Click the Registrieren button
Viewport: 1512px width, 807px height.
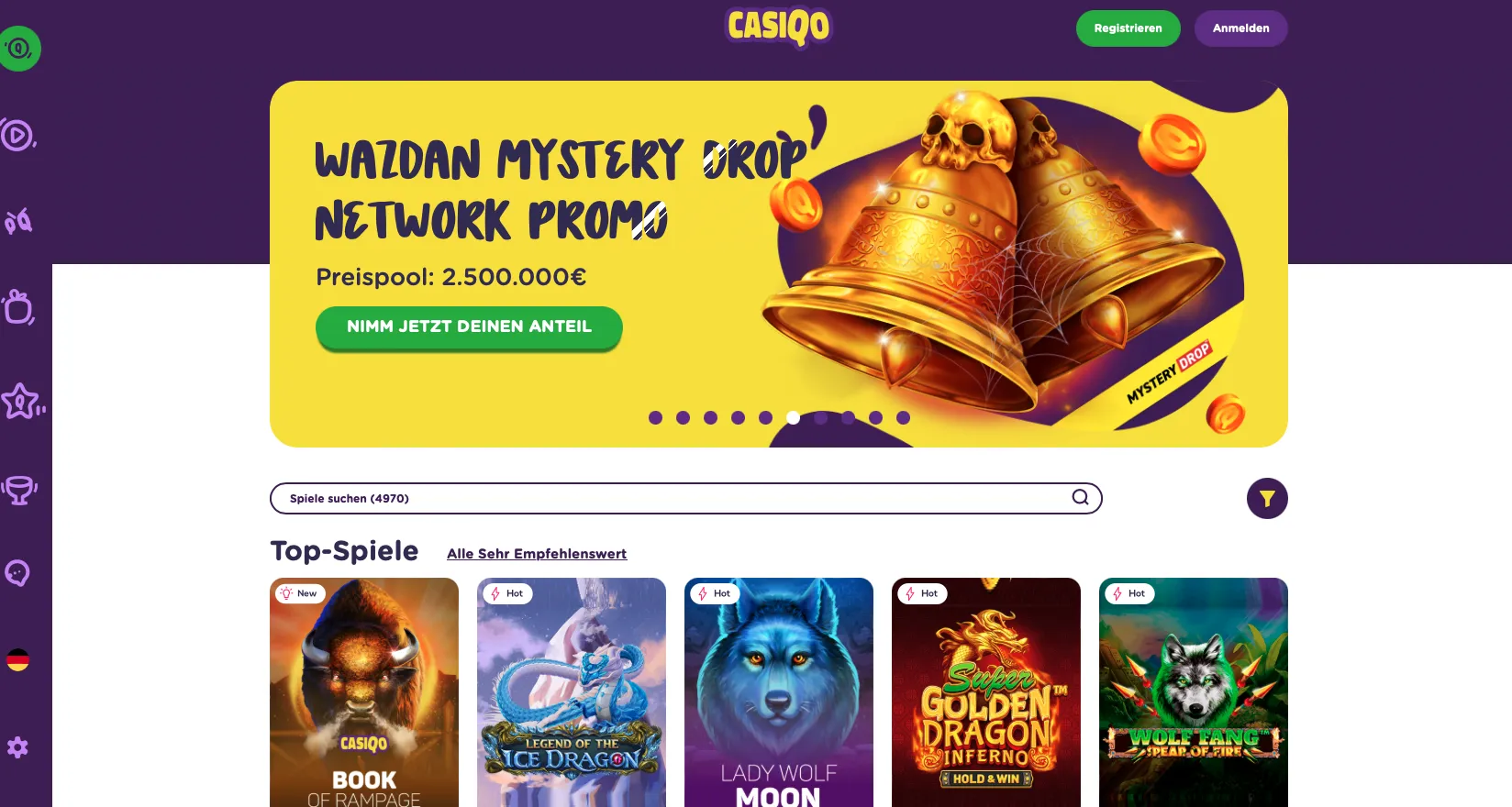click(1128, 28)
